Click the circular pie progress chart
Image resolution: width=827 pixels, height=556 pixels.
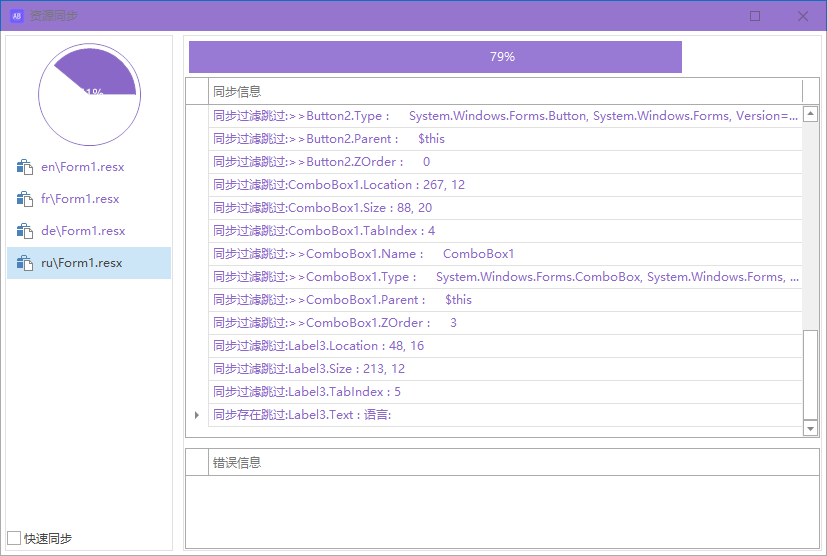click(x=89, y=94)
